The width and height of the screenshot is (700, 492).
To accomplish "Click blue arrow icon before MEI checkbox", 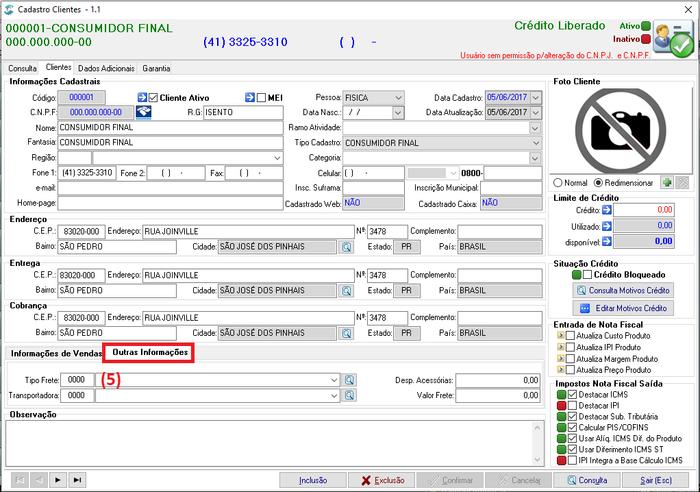I will click(250, 97).
